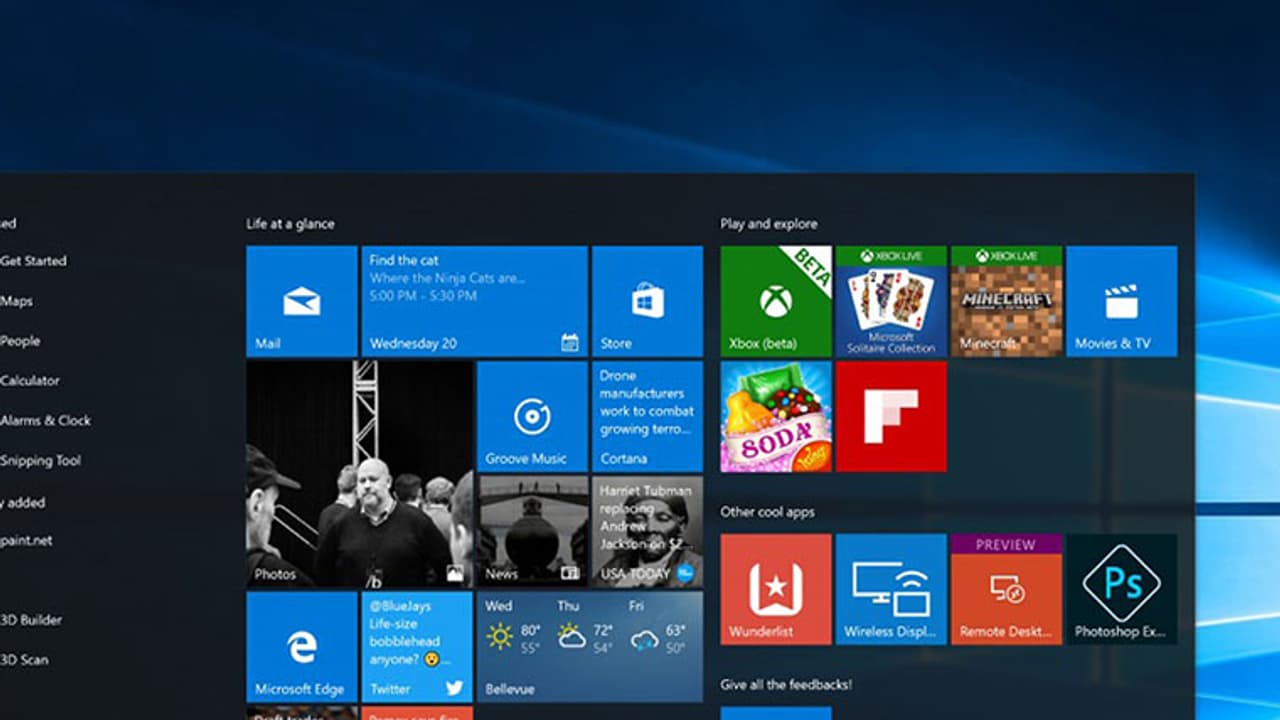Open Microsoft Solitaire Collection tile
This screenshot has width=1280, height=720.
pos(890,301)
